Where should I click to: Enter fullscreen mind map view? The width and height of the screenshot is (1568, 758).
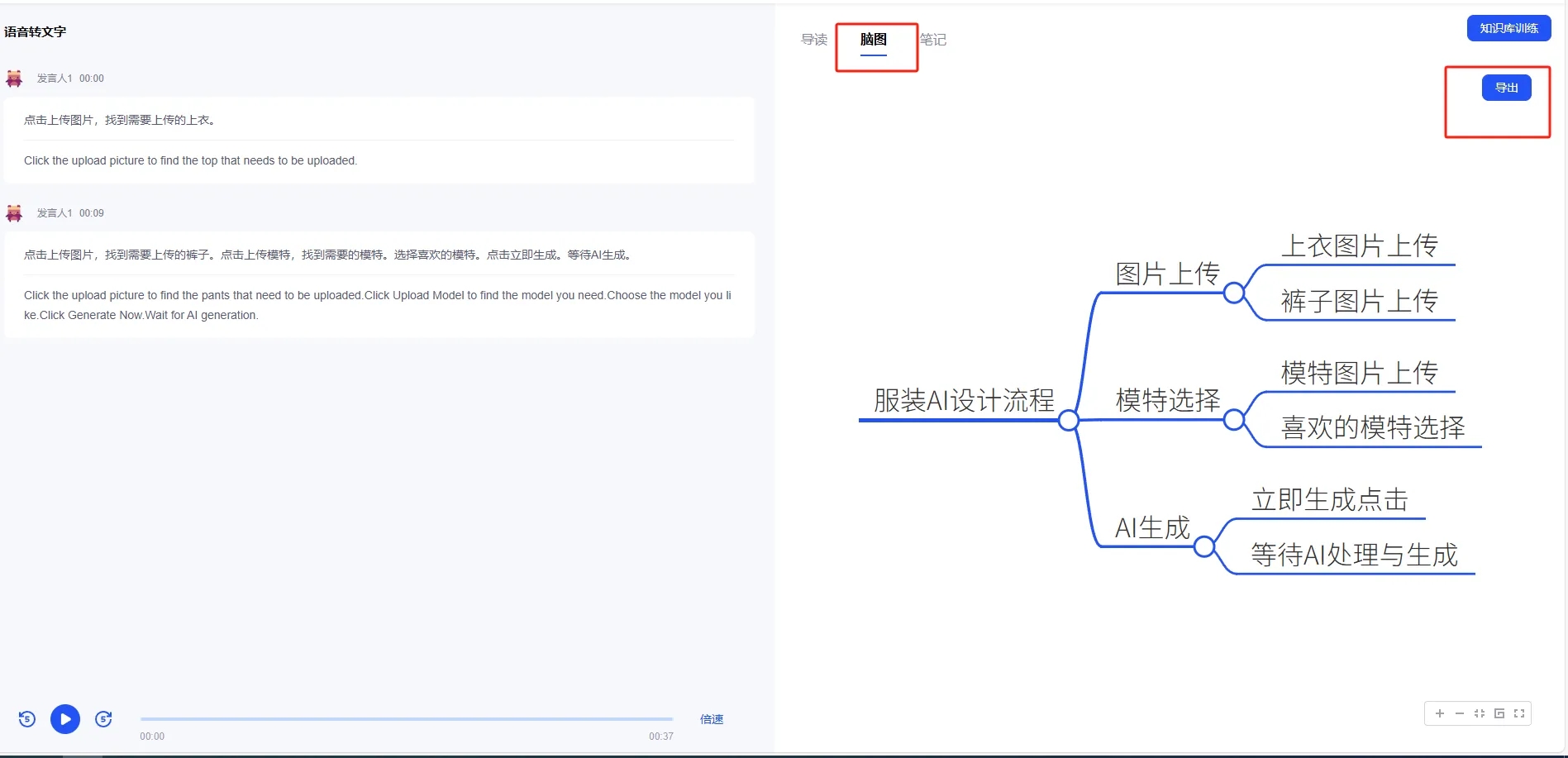click(x=1519, y=713)
